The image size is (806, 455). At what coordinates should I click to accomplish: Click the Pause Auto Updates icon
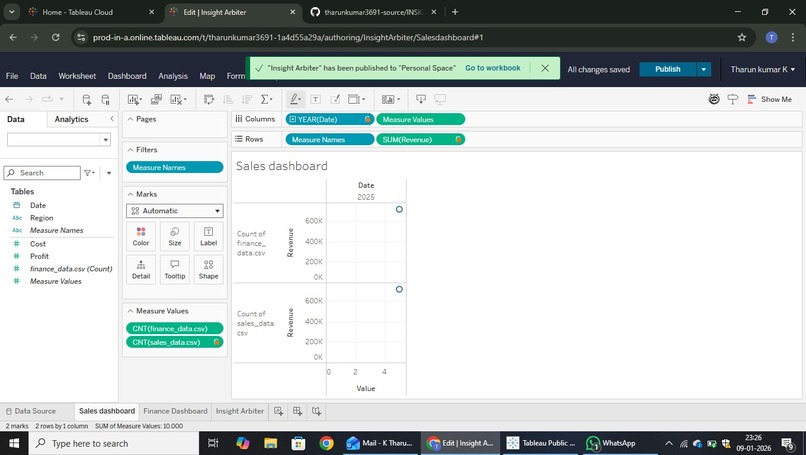(105, 99)
